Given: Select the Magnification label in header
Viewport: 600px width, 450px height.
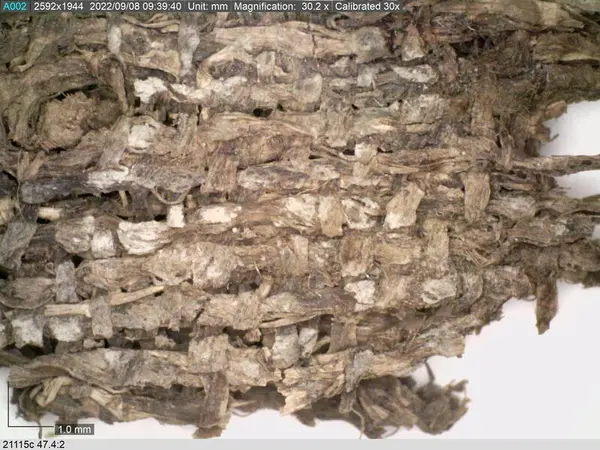Looking at the screenshot, I should (264, 6).
